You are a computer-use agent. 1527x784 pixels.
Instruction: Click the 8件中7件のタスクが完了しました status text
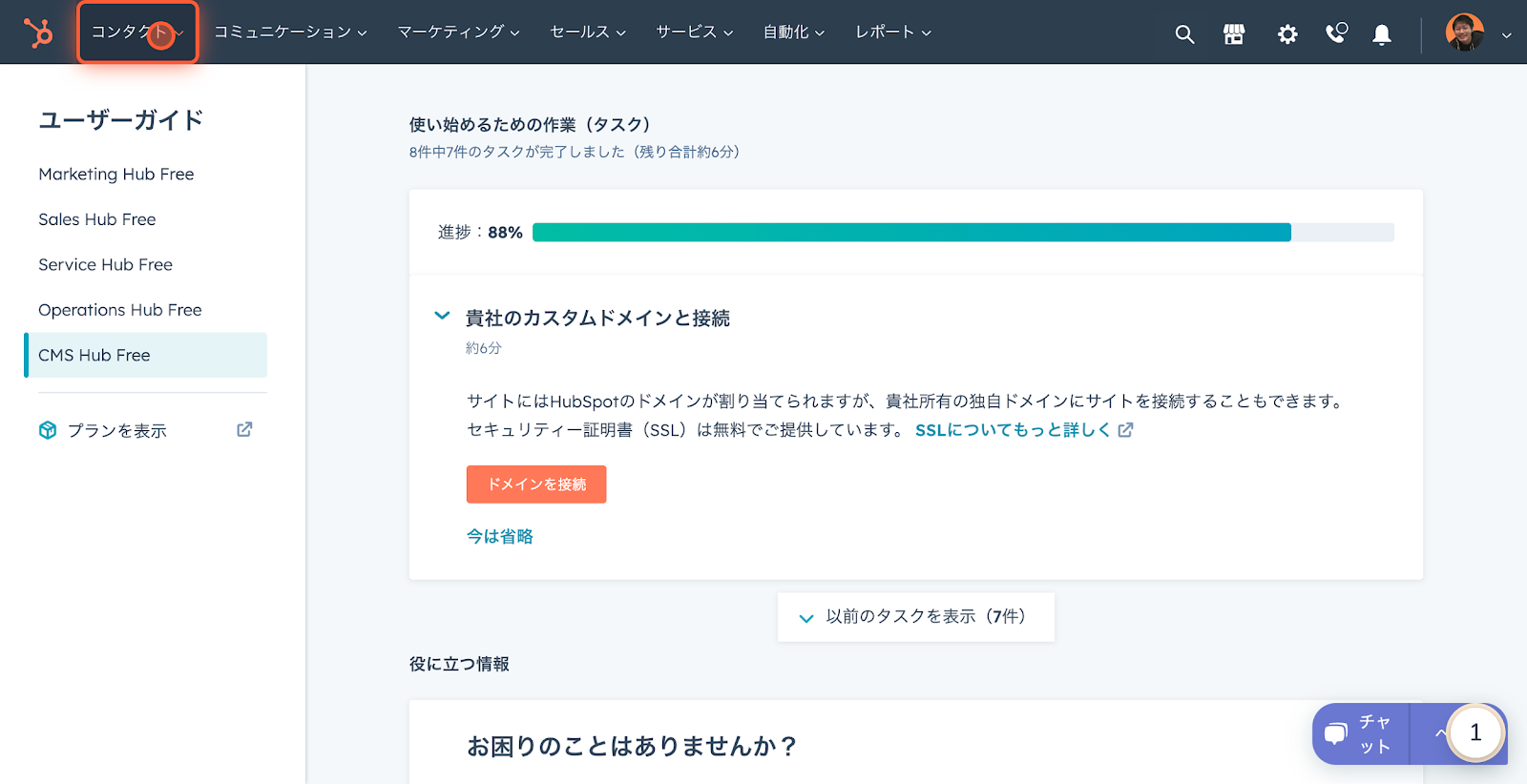point(575,152)
